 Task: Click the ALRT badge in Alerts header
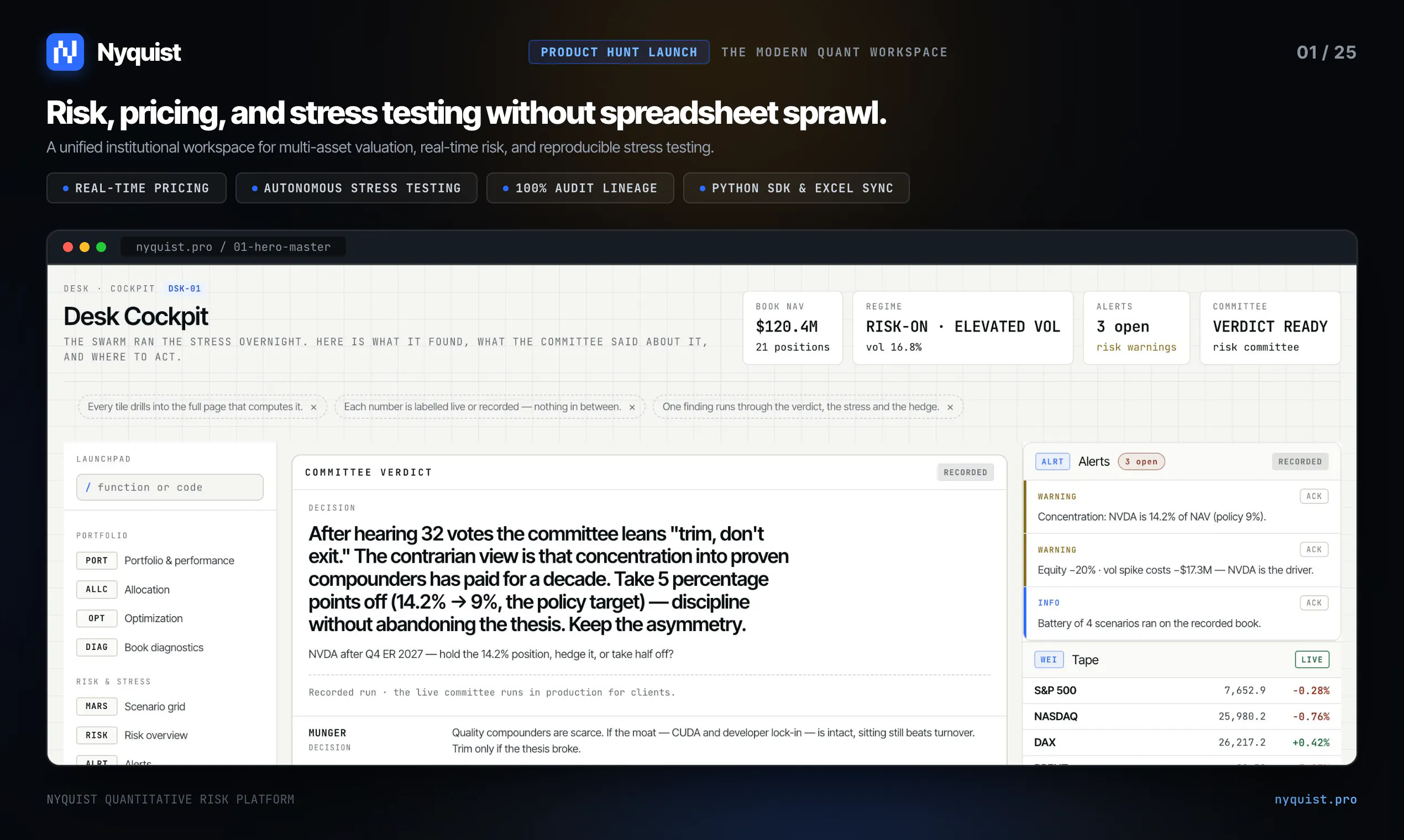coord(1052,461)
